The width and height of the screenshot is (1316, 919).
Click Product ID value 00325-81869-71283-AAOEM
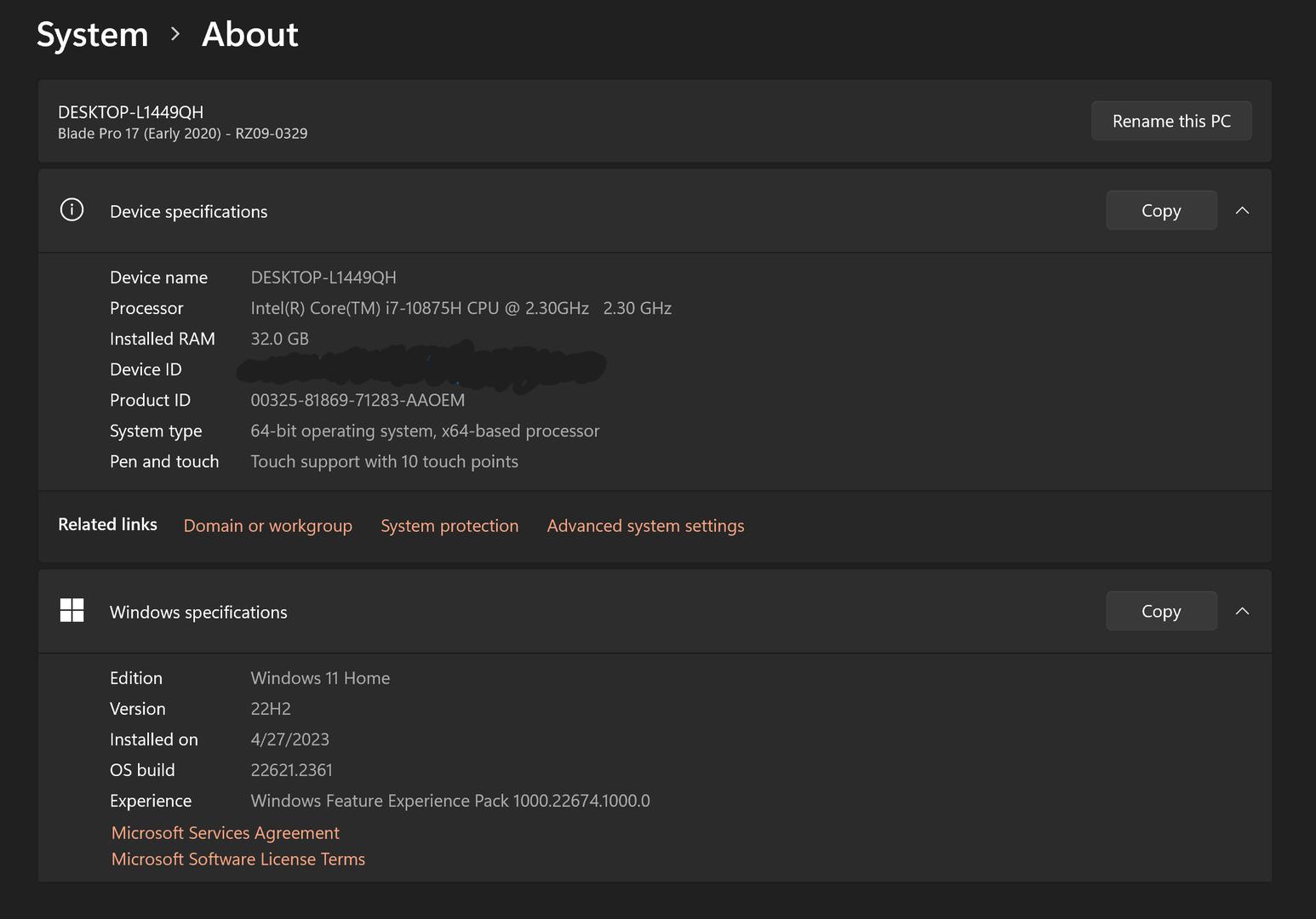[x=358, y=400]
